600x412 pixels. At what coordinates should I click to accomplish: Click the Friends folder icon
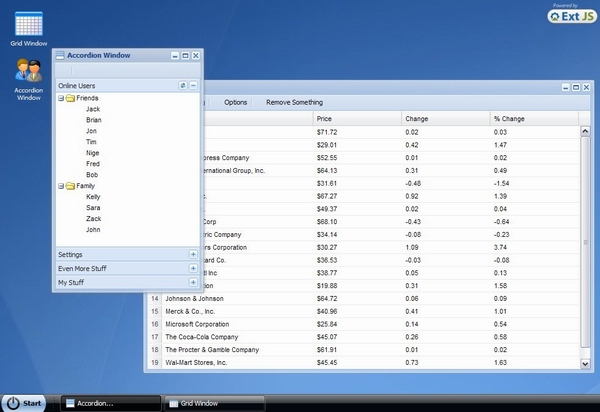pyautogui.click(x=70, y=98)
